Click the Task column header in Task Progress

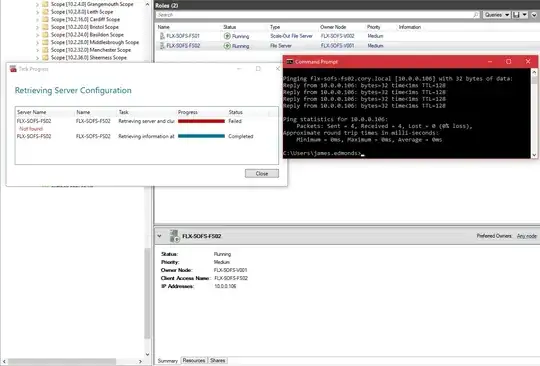click(123, 112)
